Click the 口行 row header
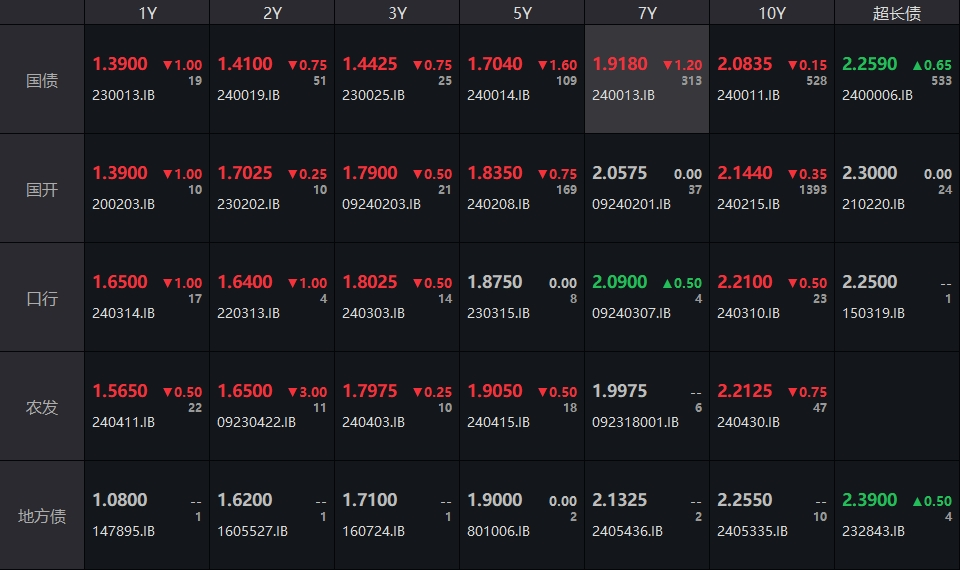The image size is (960, 570). [x=42, y=298]
